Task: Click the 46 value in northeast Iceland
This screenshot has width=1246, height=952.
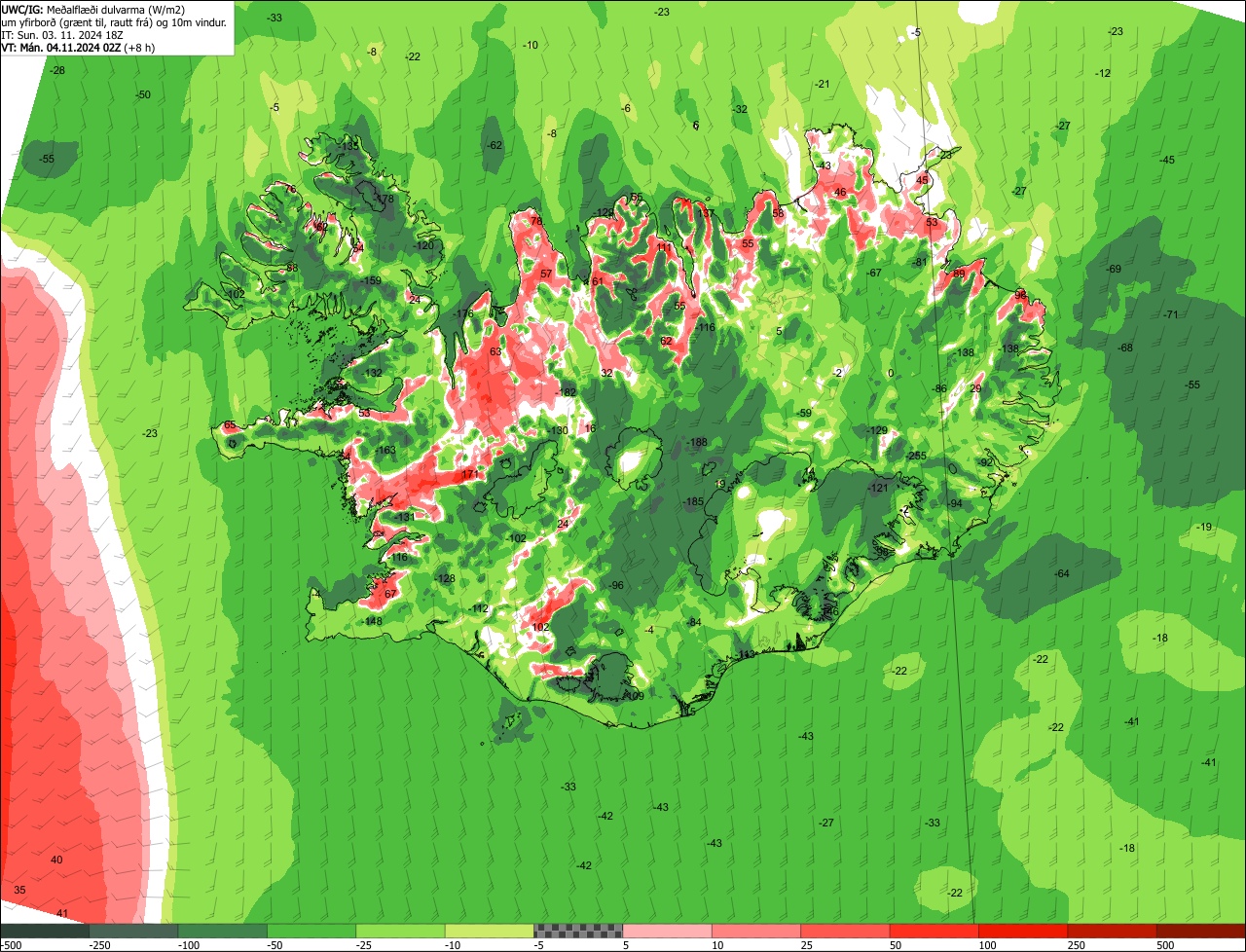Action: coord(840,193)
